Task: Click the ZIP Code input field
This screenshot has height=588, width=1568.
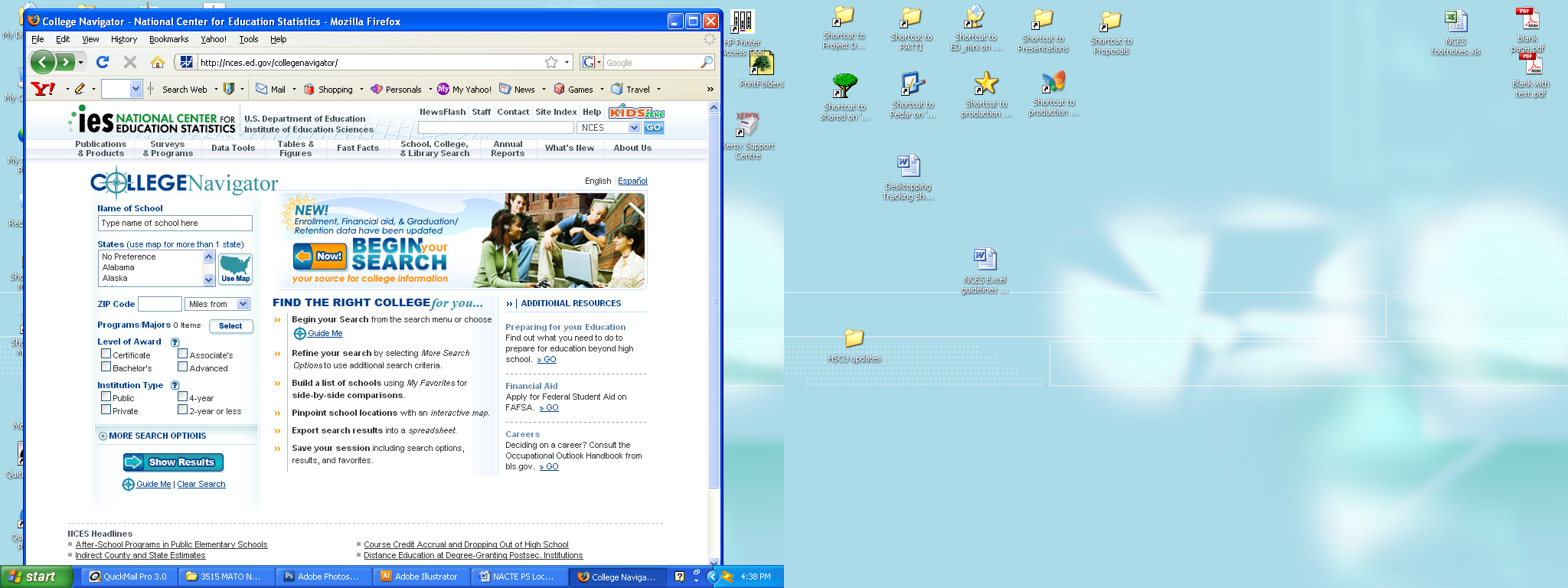Action: [160, 304]
